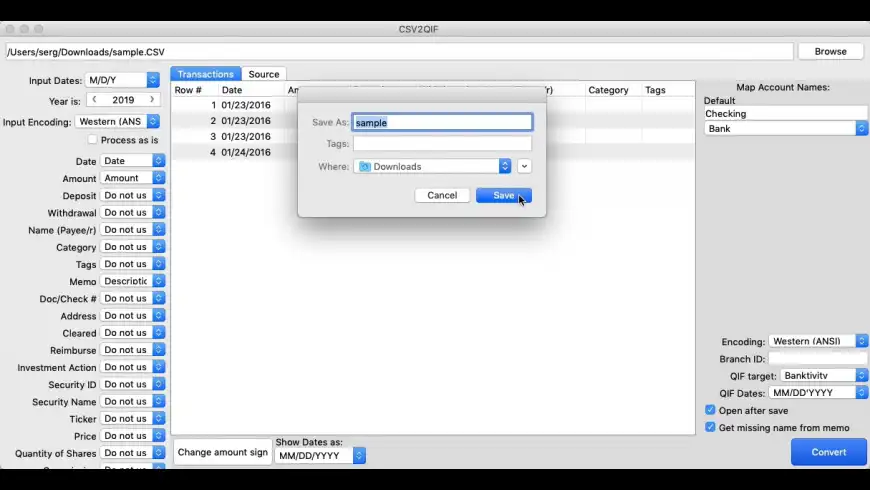Viewport: 870px width, 490px height.
Task: Open the Deposit mapping dropdown
Action: click(x=133, y=195)
